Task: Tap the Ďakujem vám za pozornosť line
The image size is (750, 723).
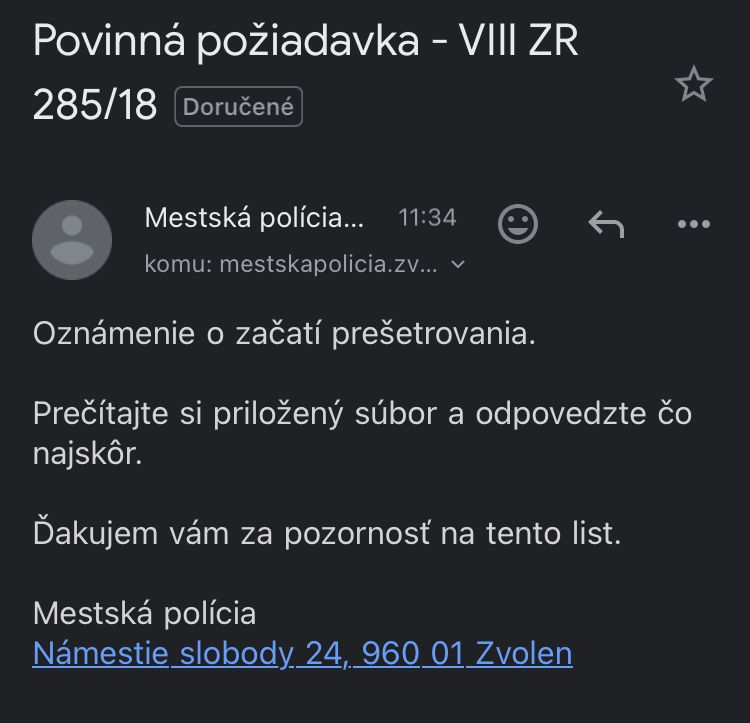Action: click(x=327, y=533)
